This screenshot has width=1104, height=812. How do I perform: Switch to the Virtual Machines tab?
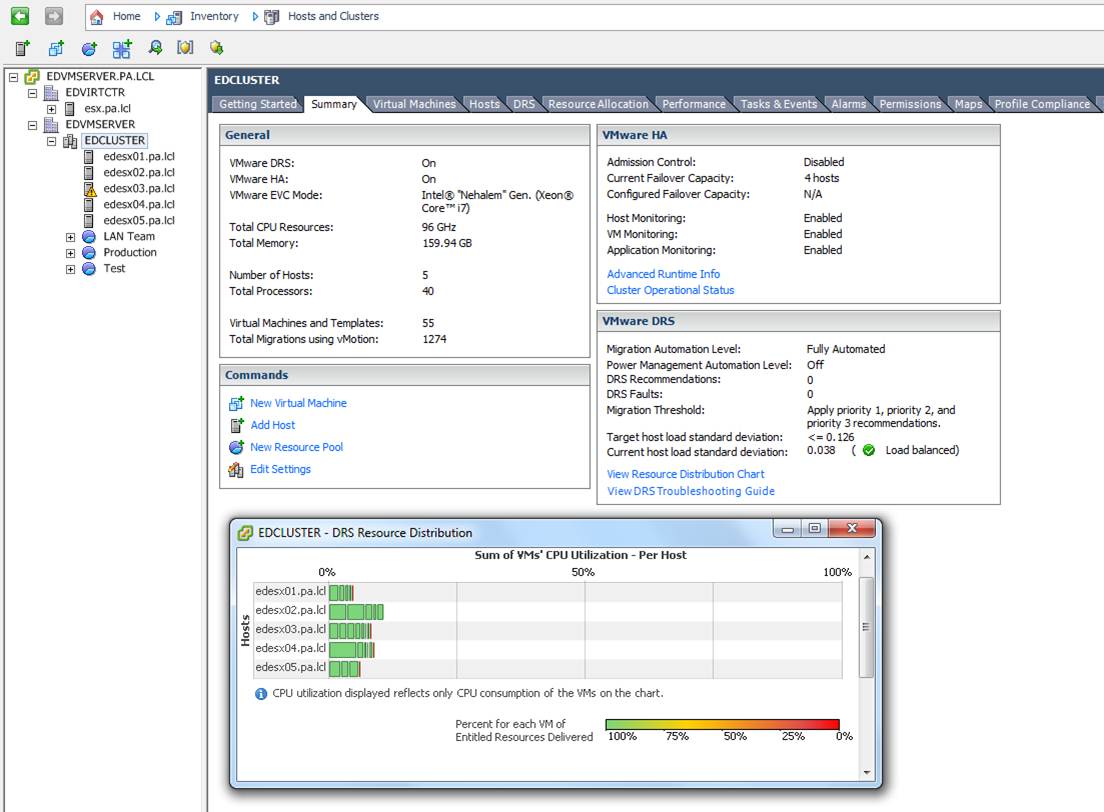coord(414,104)
